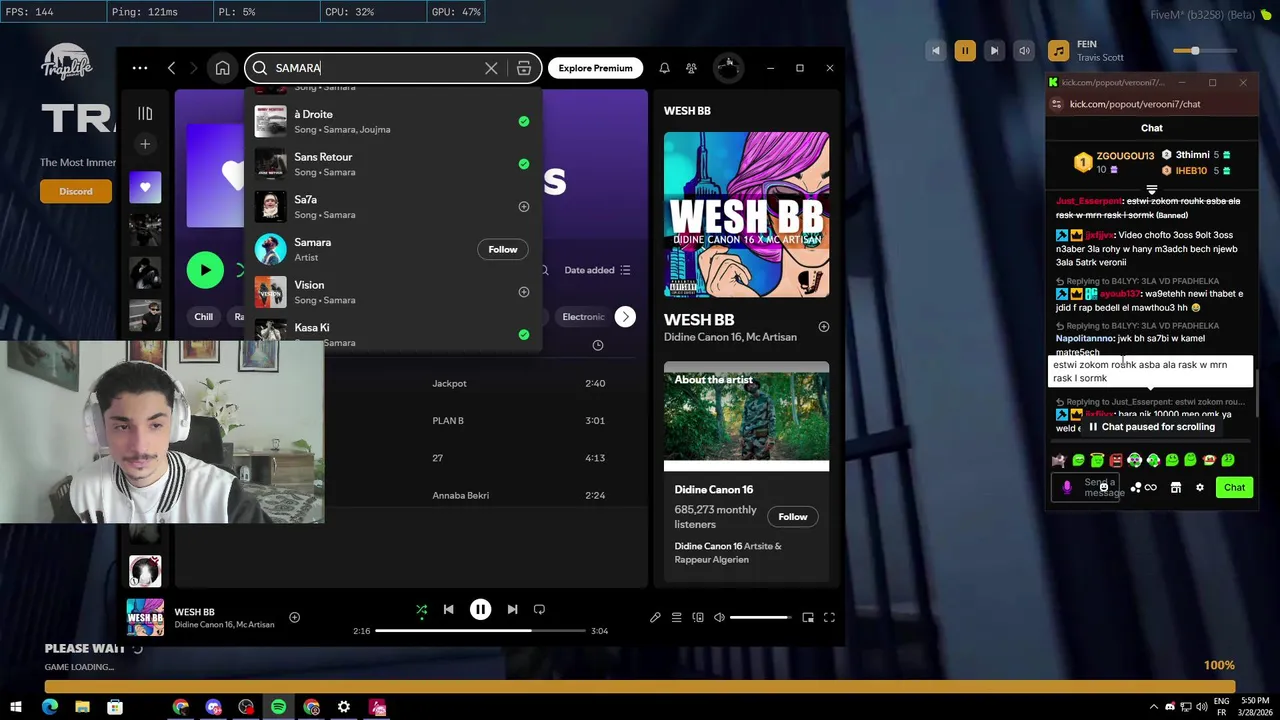Remove à Droite from Liked Songs
The image size is (1280, 720).
point(524,121)
